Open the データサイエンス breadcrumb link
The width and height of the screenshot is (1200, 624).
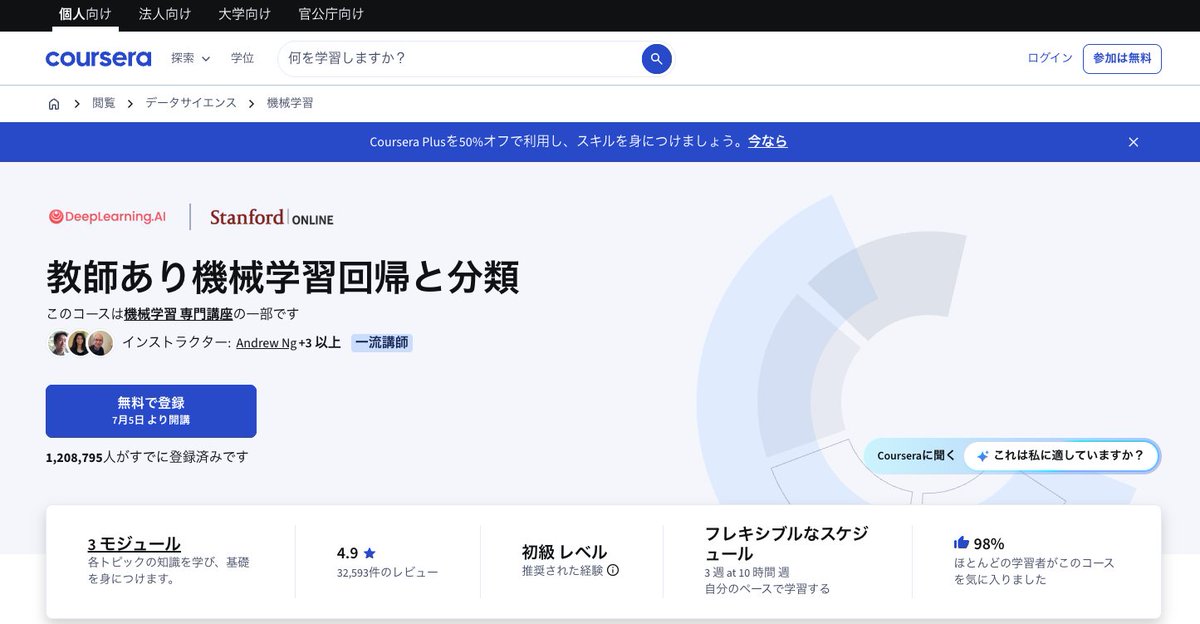pyautogui.click(x=191, y=103)
